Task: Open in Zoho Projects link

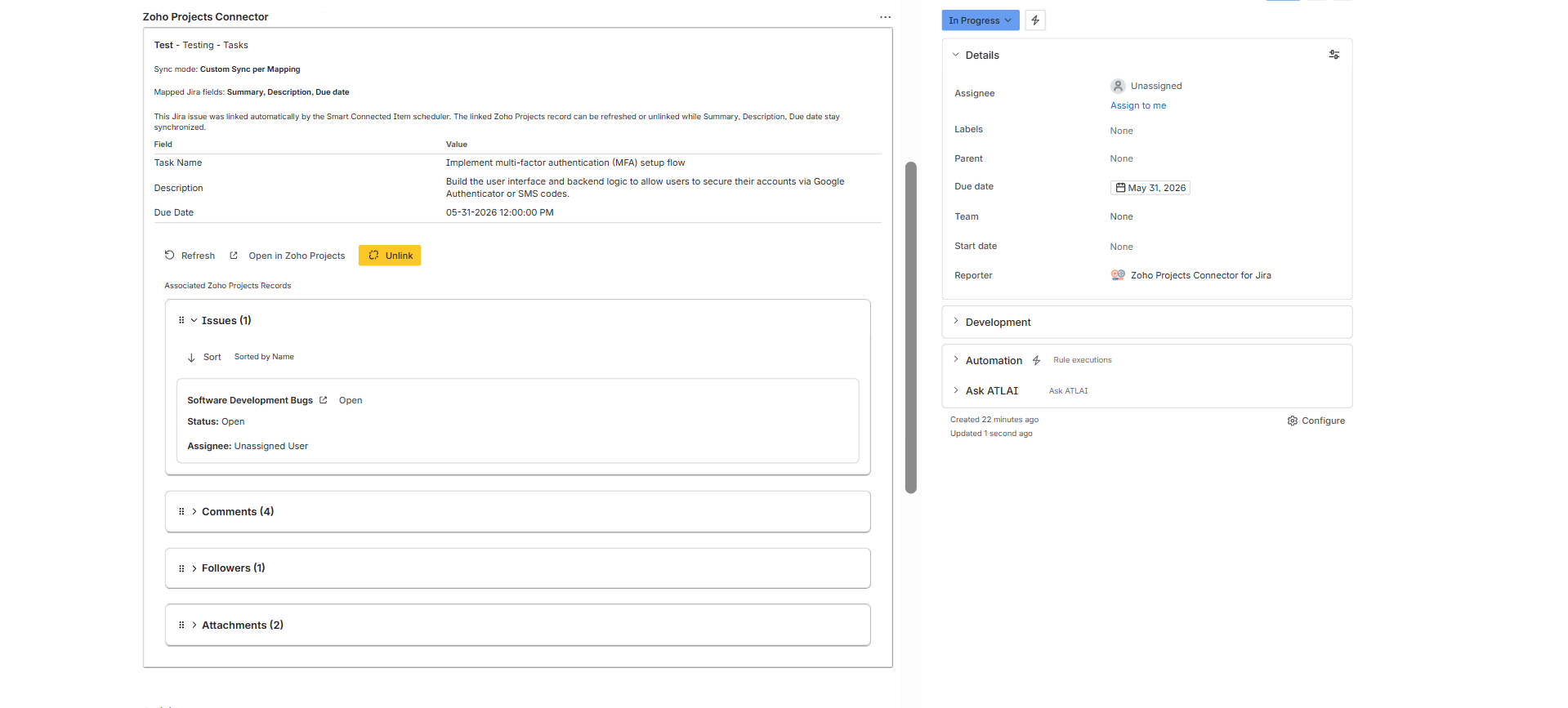Action: coord(297,256)
